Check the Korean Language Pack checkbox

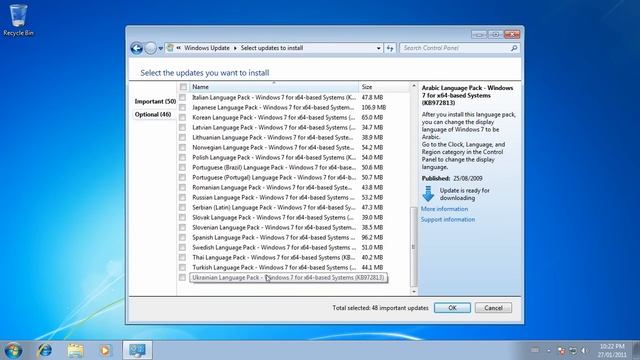tap(182, 118)
